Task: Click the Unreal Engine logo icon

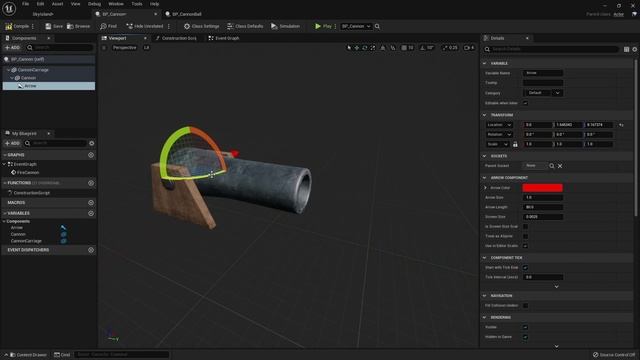Action: (x=9, y=8)
